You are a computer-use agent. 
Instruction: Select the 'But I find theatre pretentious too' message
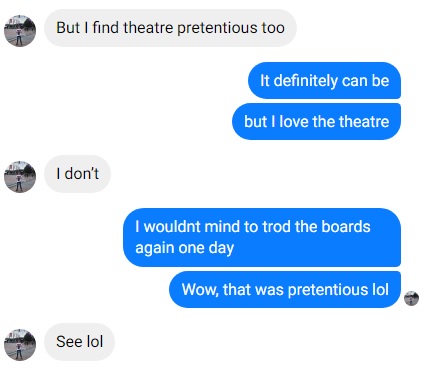[170, 28]
